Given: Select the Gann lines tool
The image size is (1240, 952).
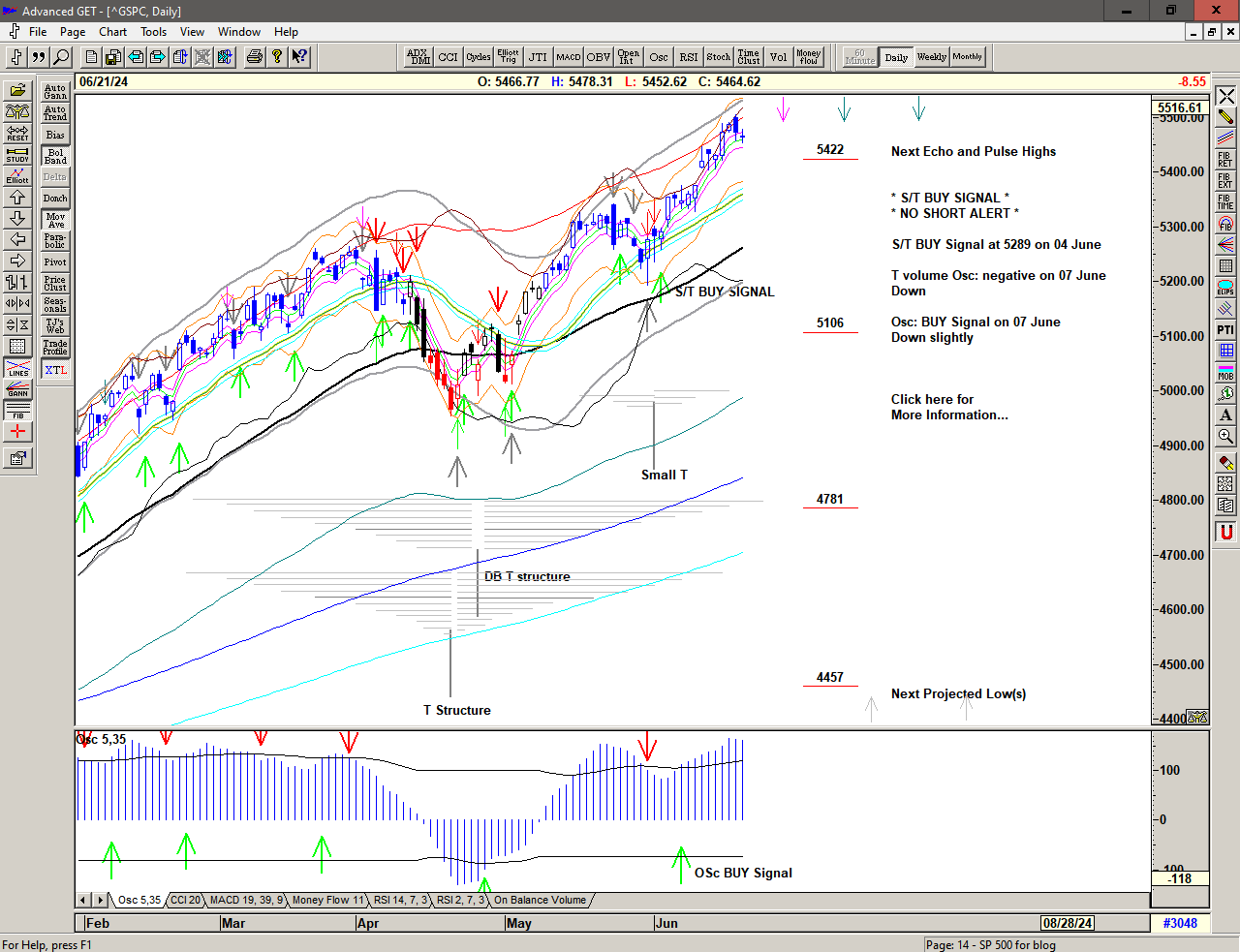Looking at the screenshot, I should [17, 390].
